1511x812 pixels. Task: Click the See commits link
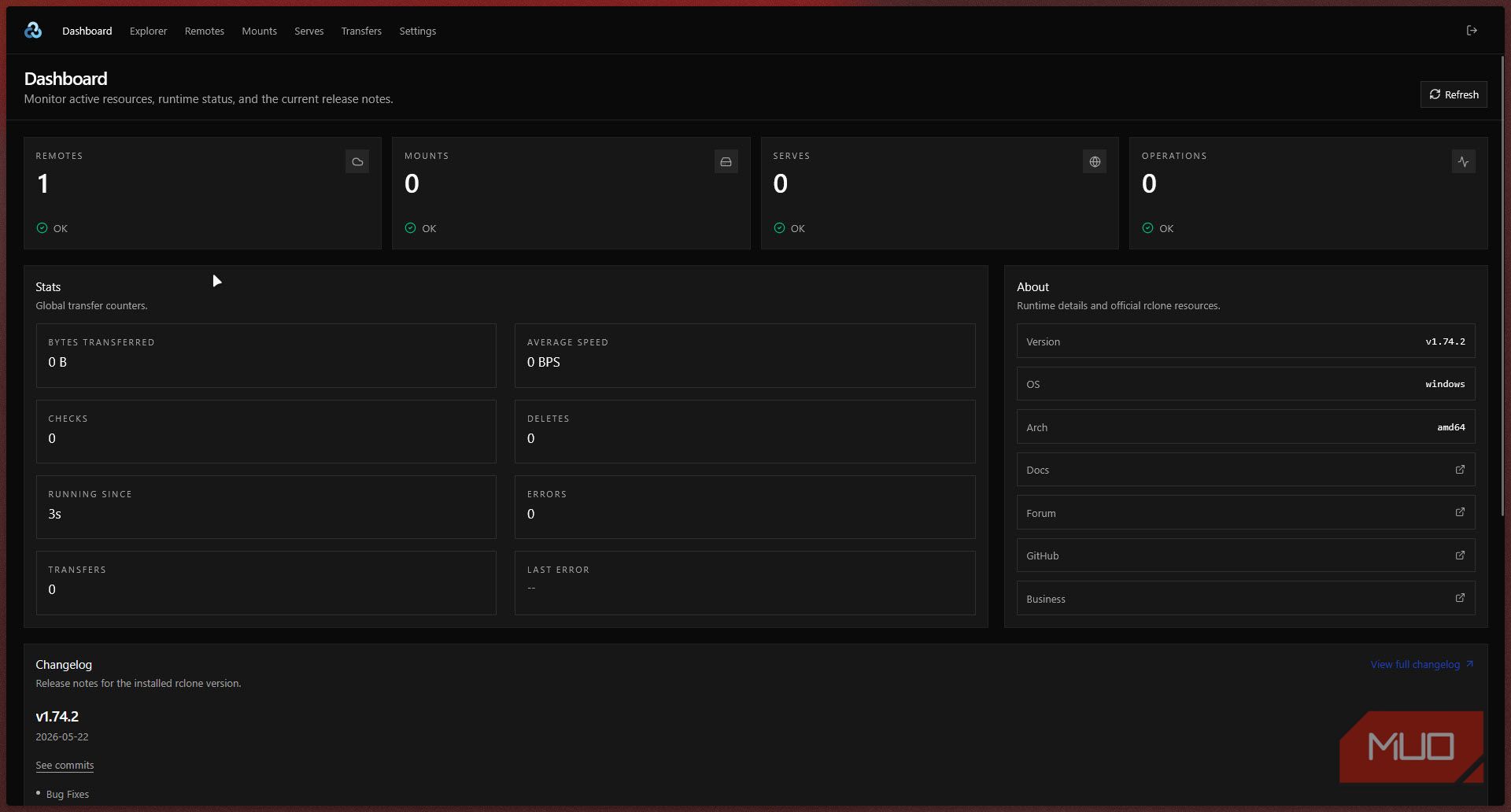point(65,765)
